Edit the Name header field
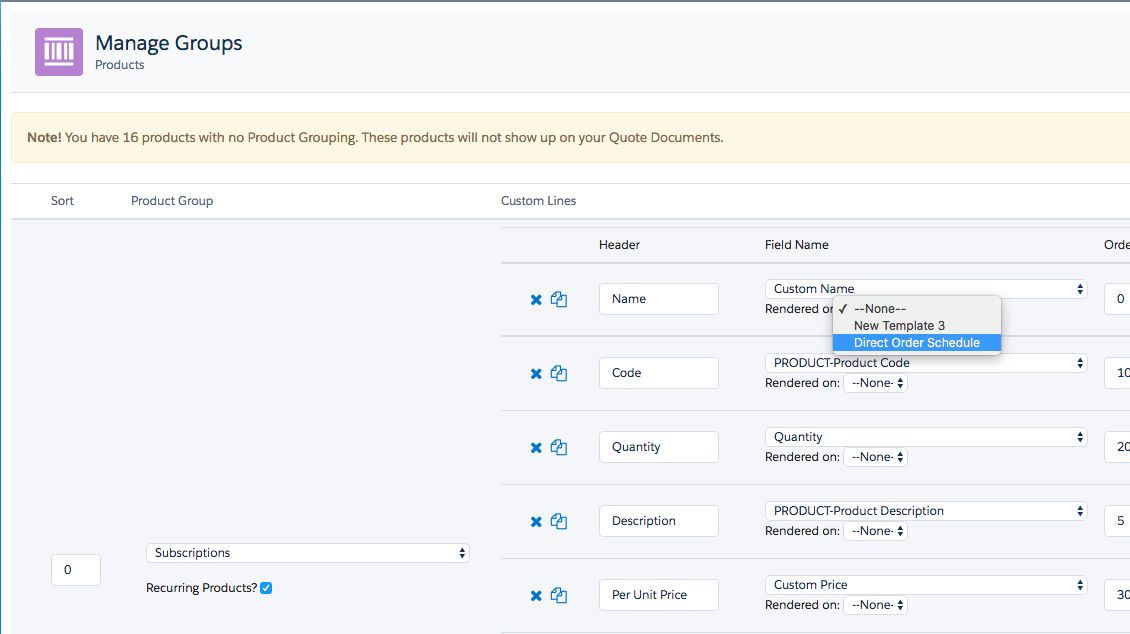The height and width of the screenshot is (634, 1130). click(x=659, y=299)
